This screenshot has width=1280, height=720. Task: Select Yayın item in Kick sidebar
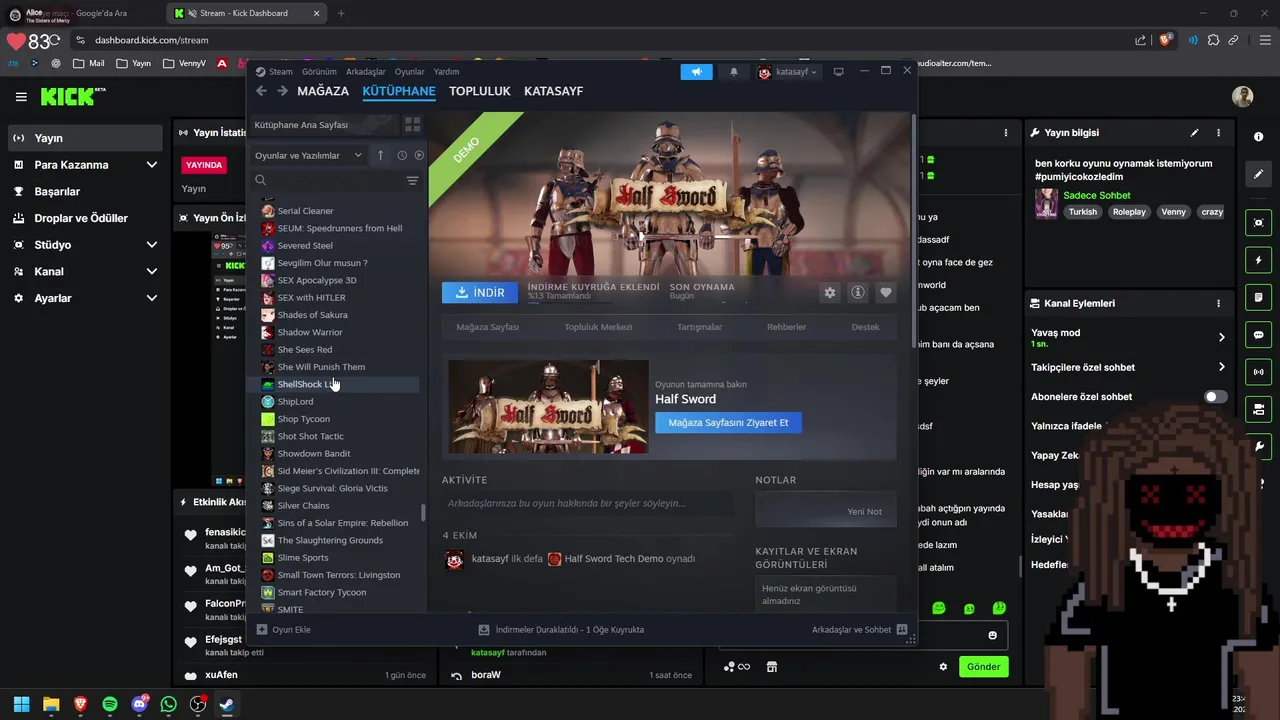point(85,138)
